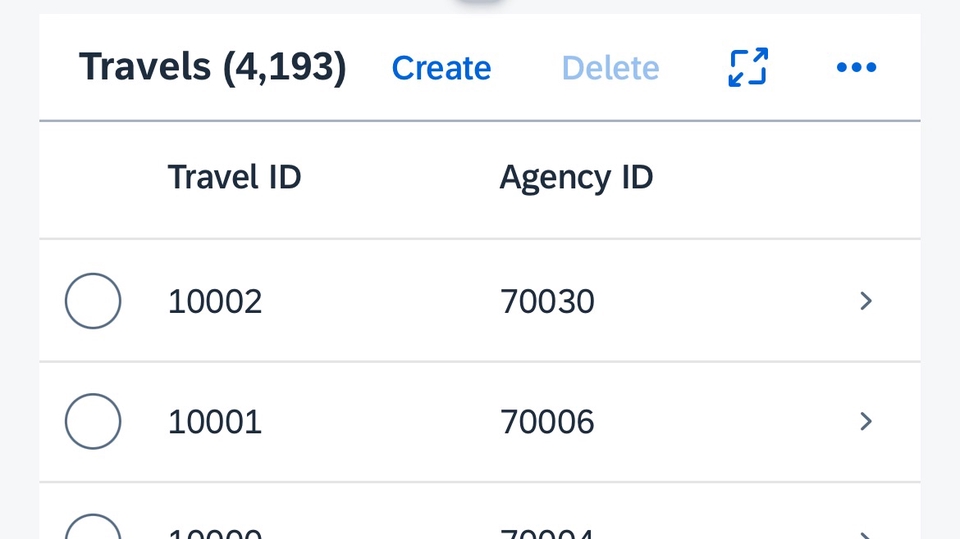Enter full screen mode for Travels table

point(747,67)
